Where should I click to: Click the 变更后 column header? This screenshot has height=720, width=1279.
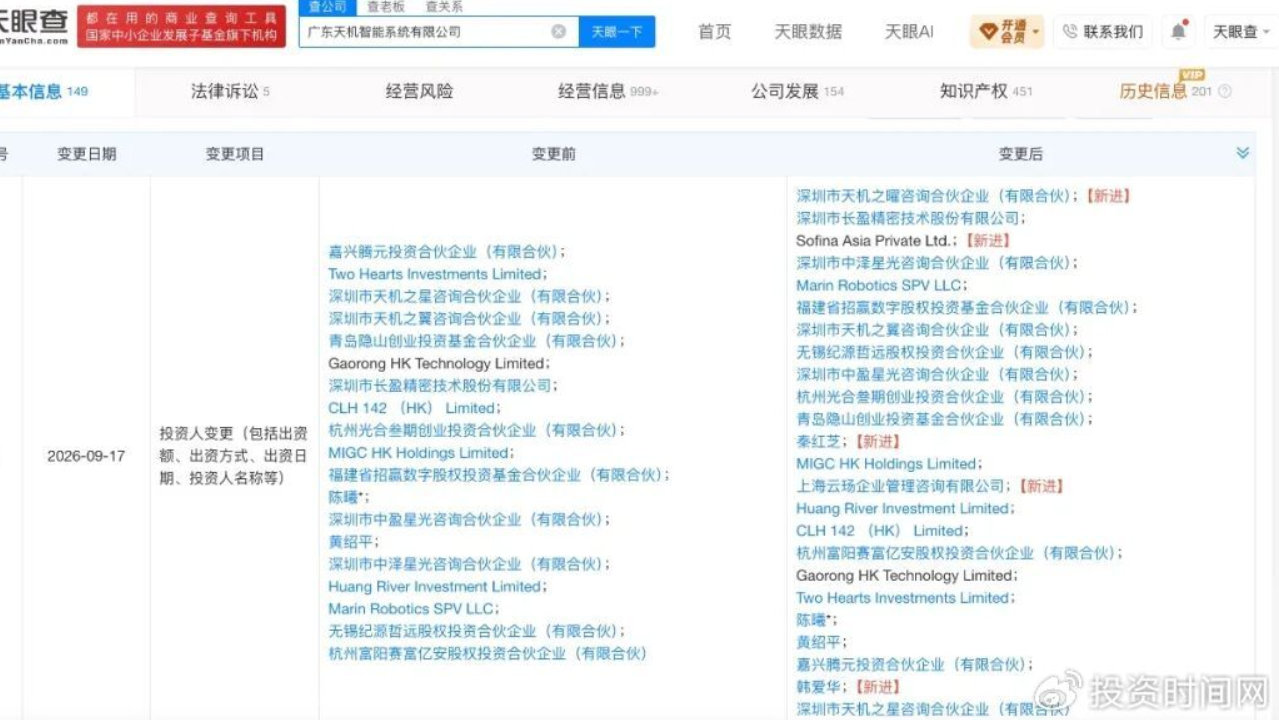pyautogui.click(x=1020, y=154)
